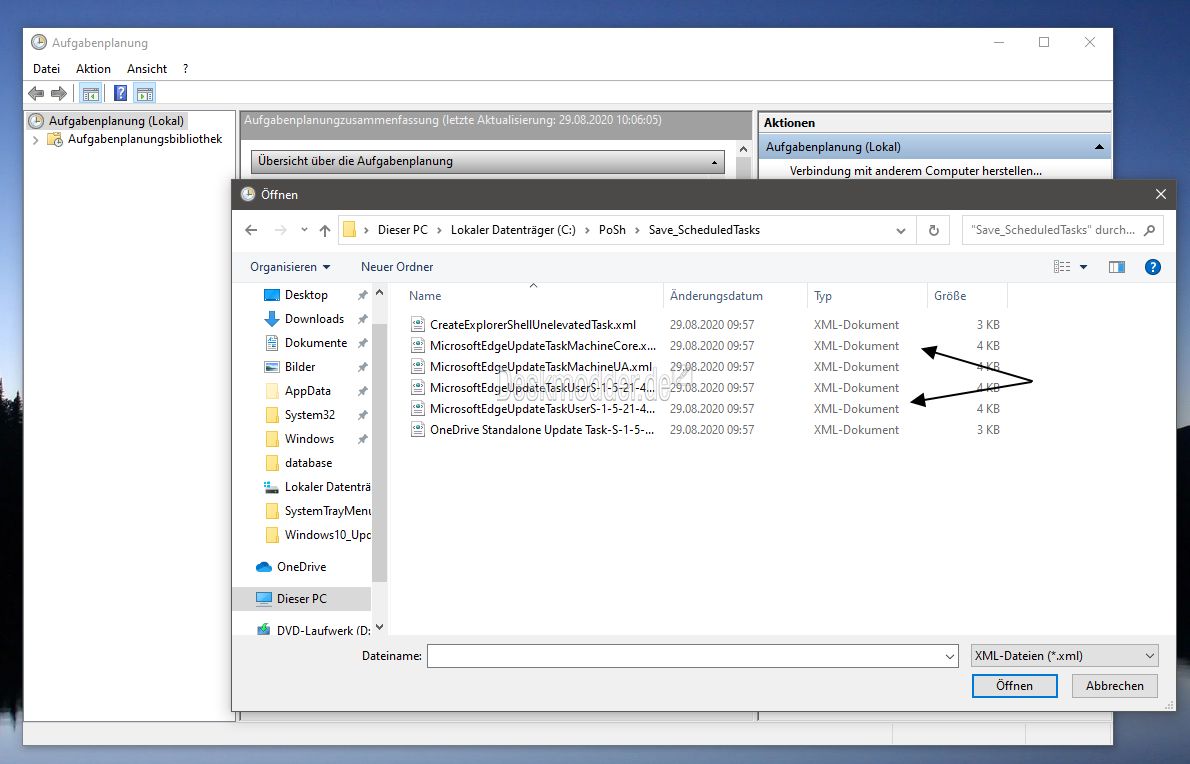This screenshot has height=764, width=1190.
Task: Select the database folder in sidebar
Action: [308, 463]
